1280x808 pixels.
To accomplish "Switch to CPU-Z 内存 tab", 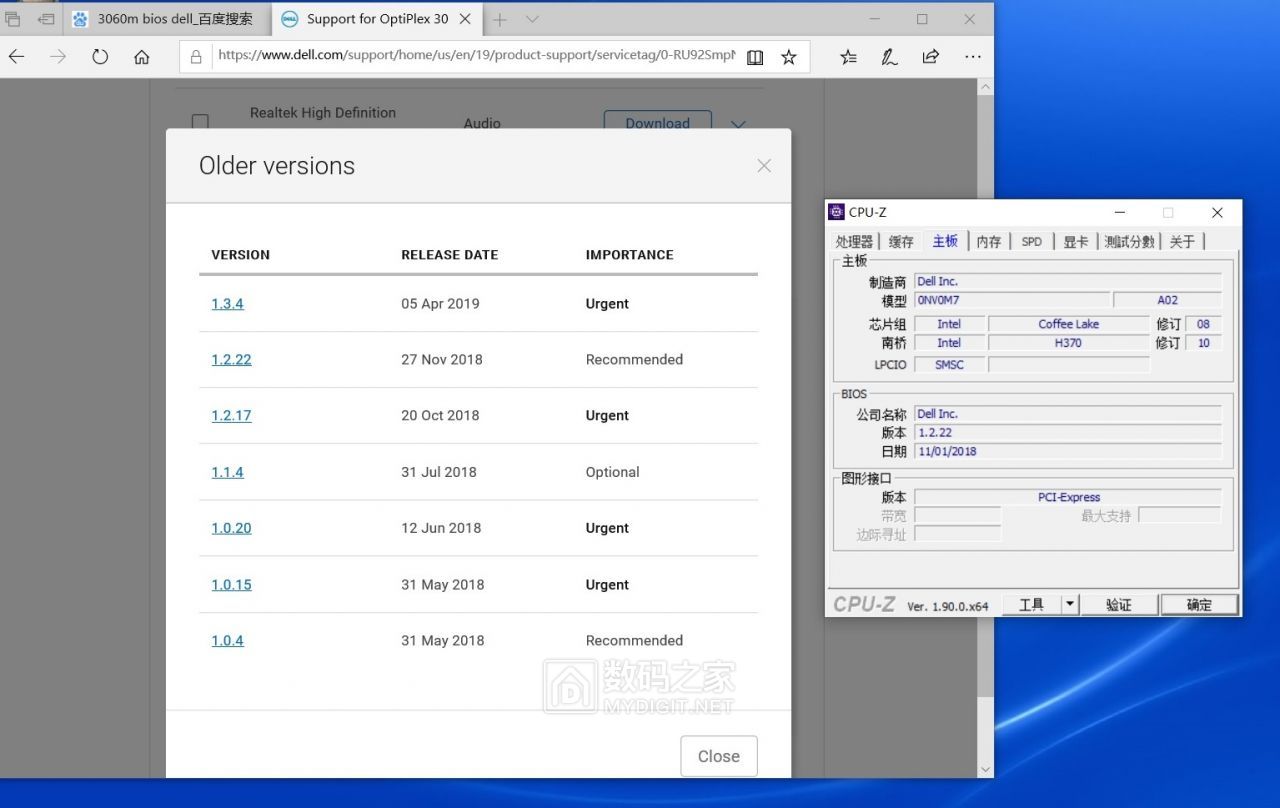I will (988, 241).
